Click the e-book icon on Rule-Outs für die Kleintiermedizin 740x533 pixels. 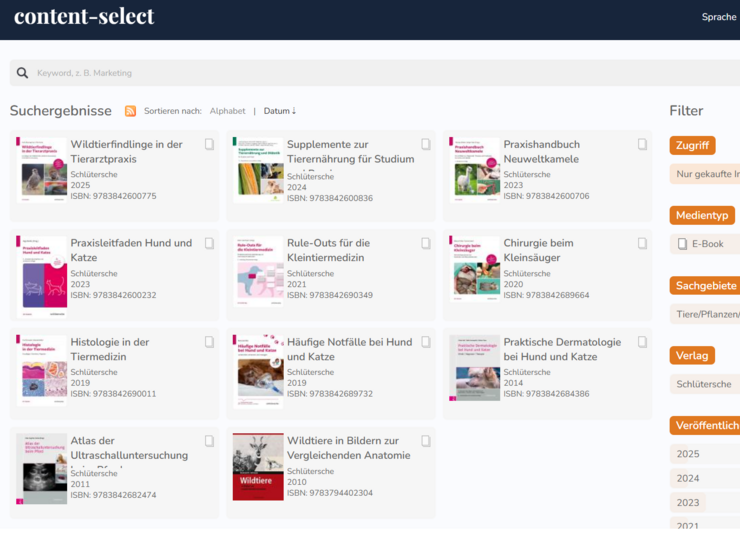[x=426, y=244]
